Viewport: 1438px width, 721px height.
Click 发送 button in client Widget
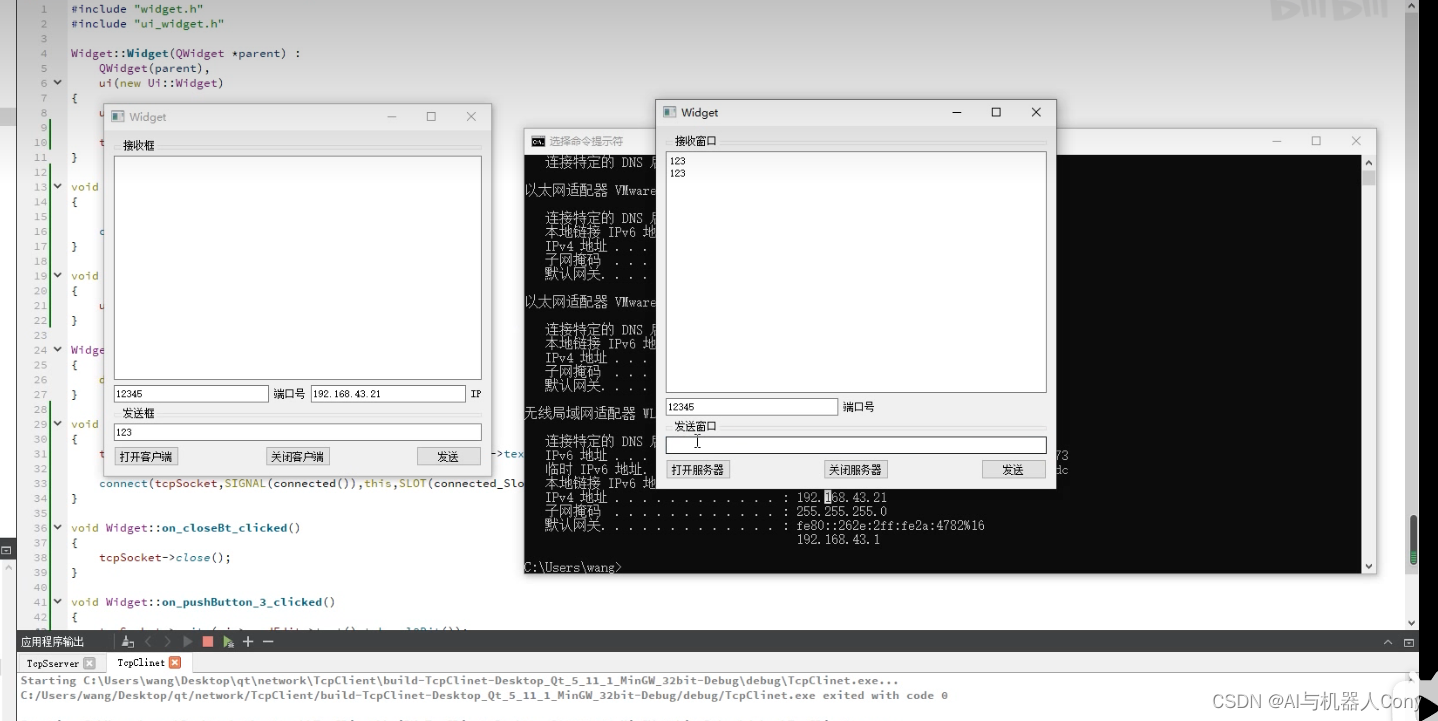click(449, 456)
